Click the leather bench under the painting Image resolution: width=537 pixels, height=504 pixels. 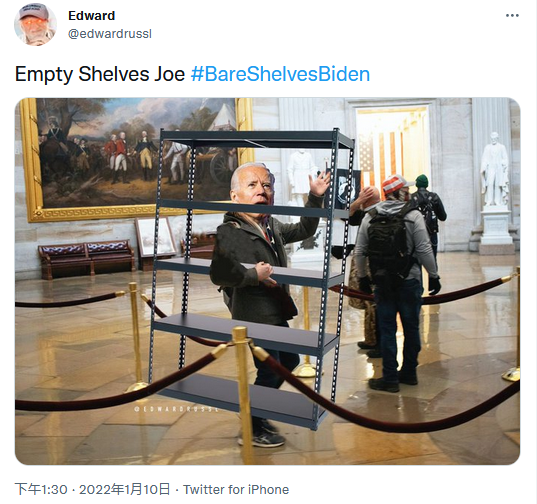tap(87, 258)
